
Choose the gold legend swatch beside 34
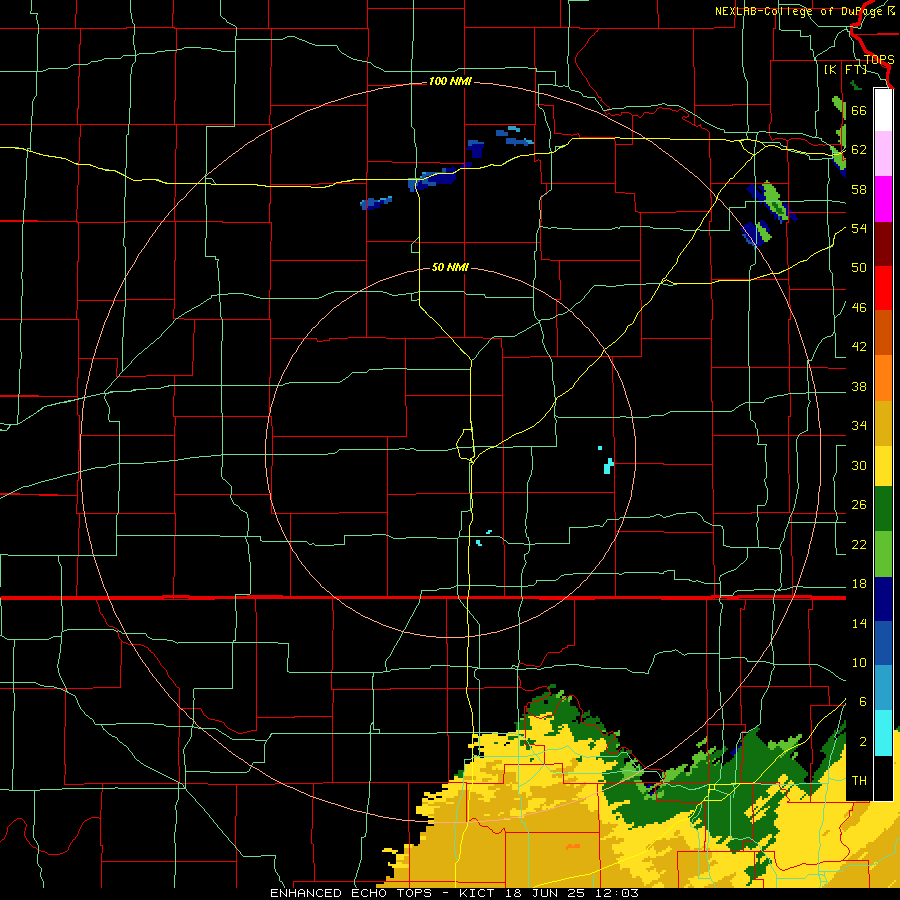pyautogui.click(x=883, y=422)
